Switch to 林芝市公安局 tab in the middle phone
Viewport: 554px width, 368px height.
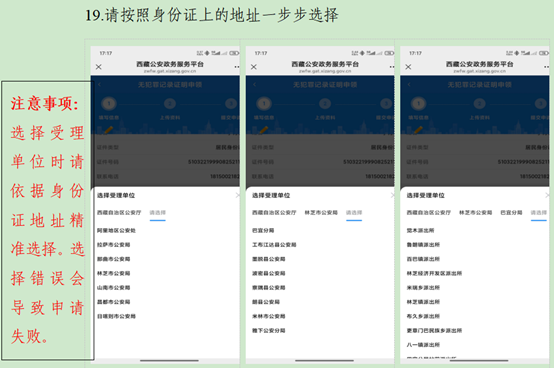[321, 213]
